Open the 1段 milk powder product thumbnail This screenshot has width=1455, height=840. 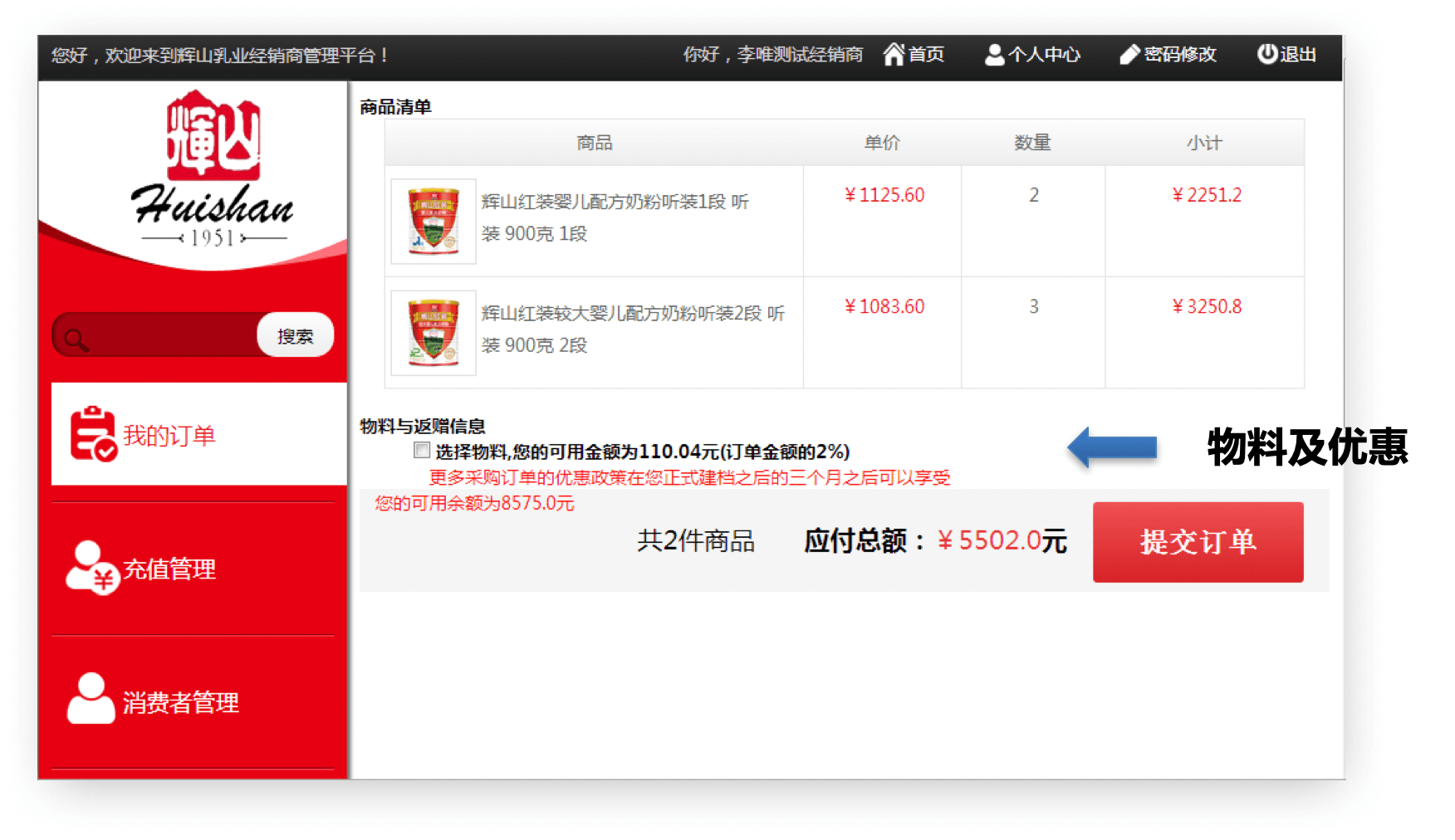(434, 221)
